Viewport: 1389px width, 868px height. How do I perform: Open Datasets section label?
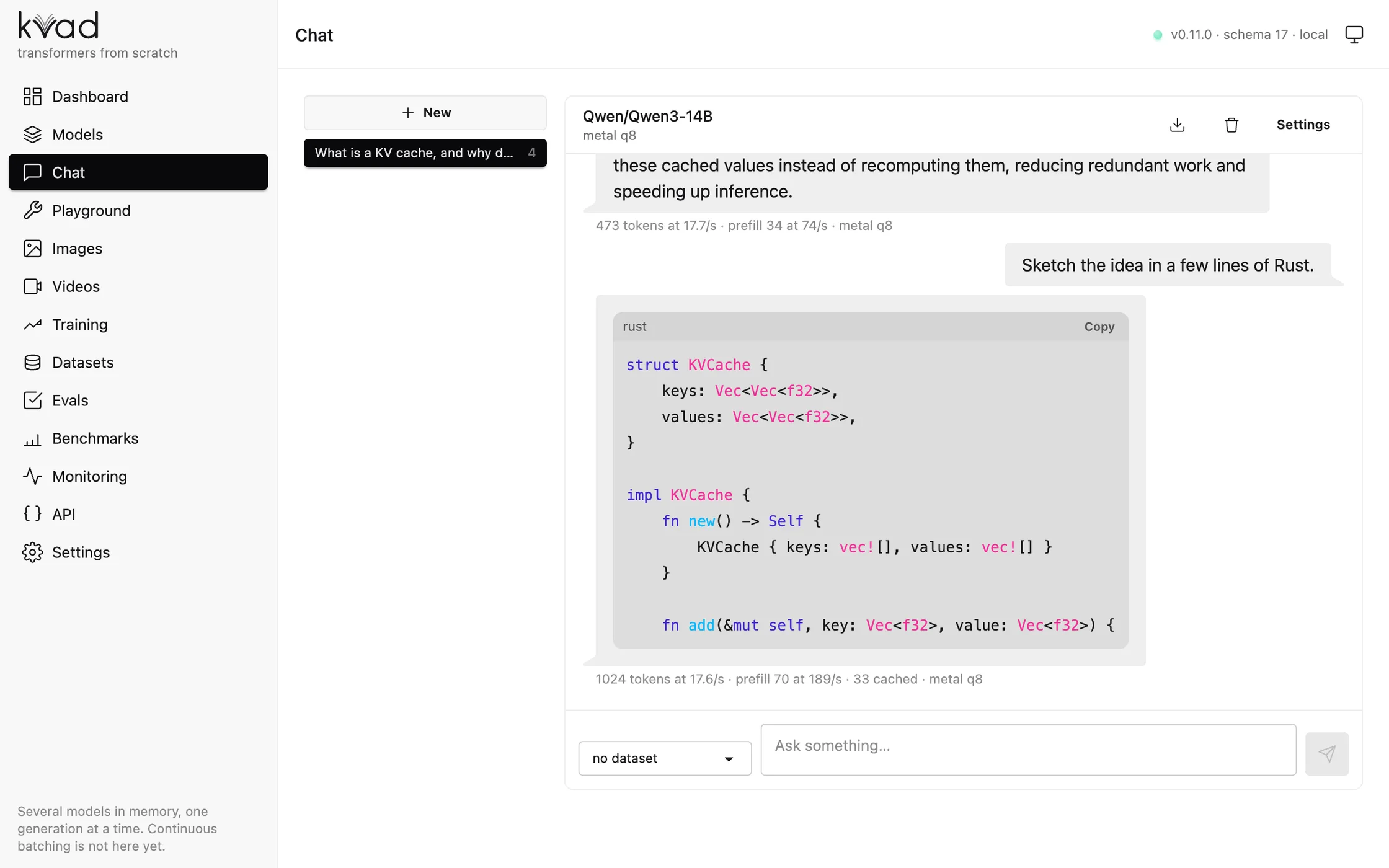click(x=83, y=362)
